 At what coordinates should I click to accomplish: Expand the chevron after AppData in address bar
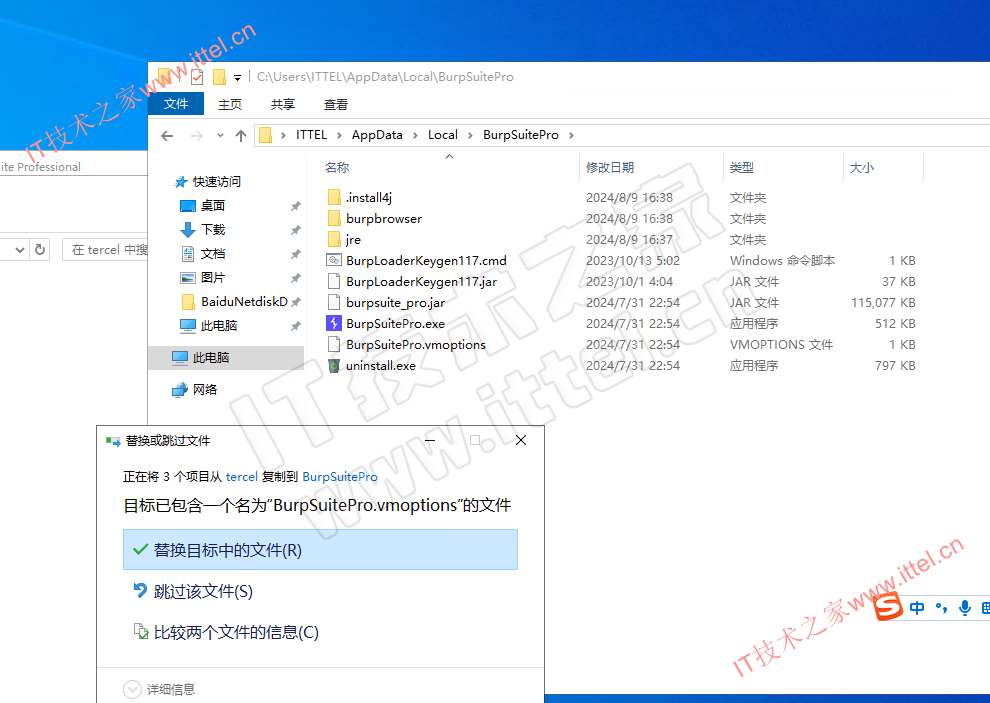[x=415, y=135]
